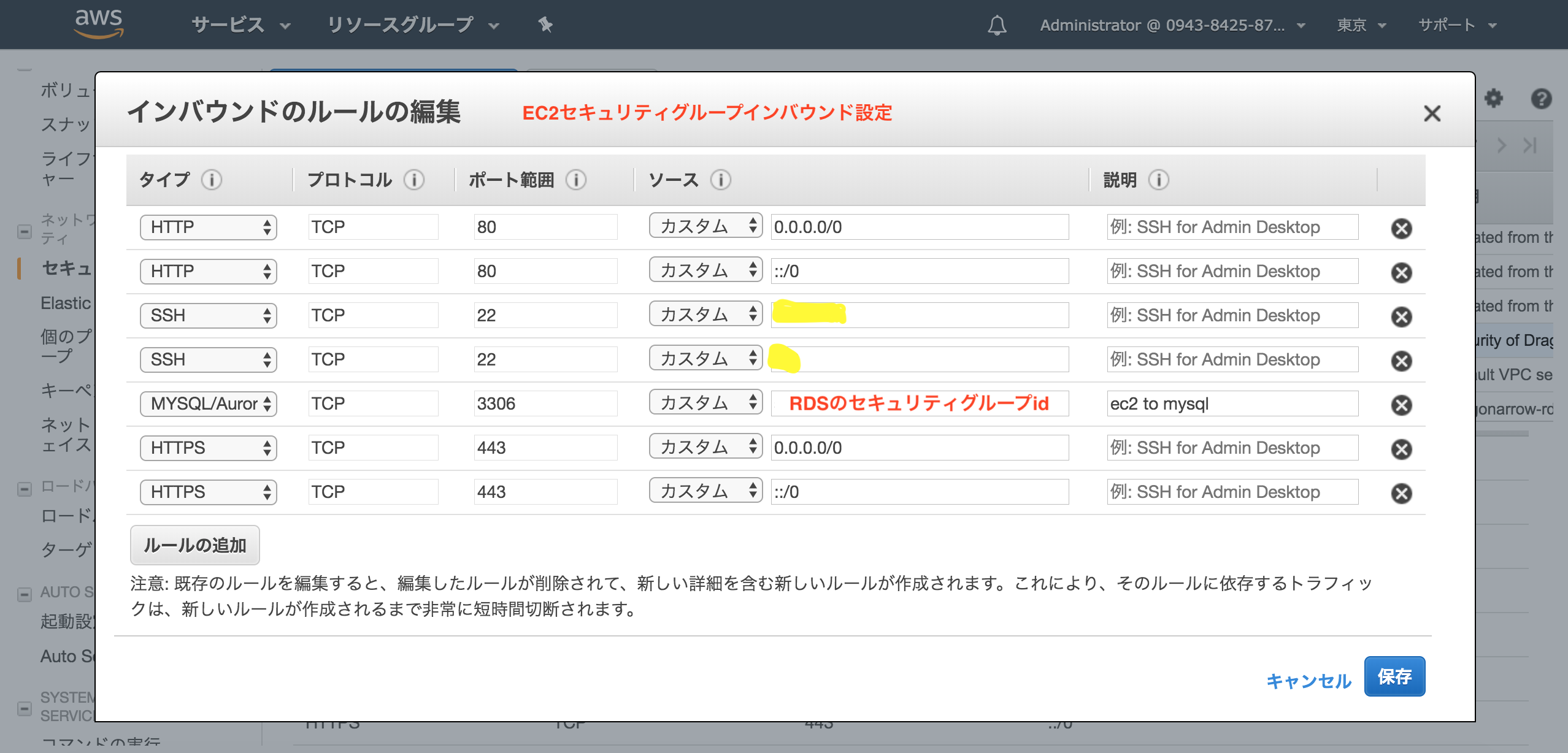Viewport: 1568px width, 753px height.
Task: Click the info icon beside ソース header
Action: pos(720,180)
